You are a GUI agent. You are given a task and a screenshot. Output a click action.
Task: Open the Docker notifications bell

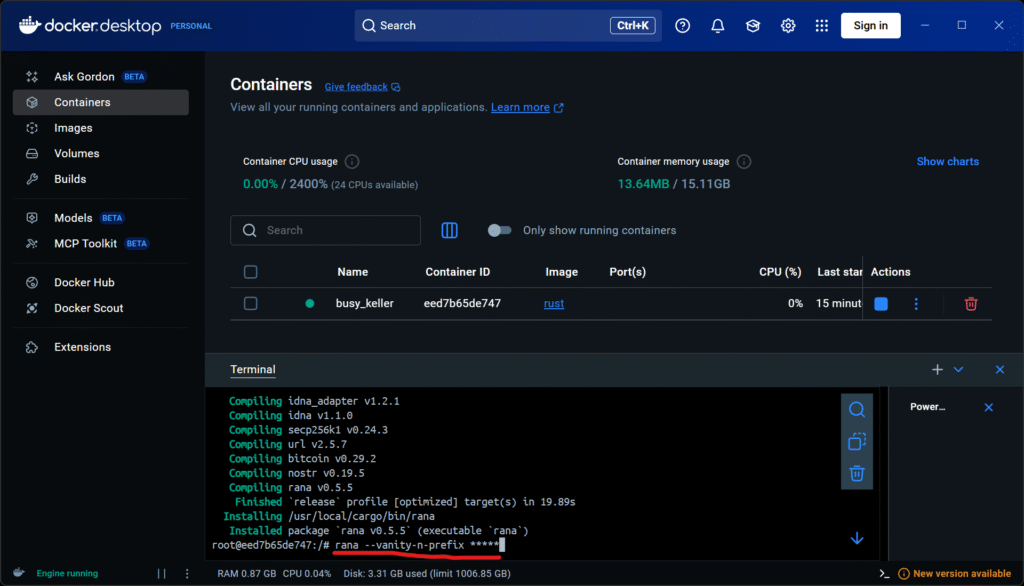(718, 26)
